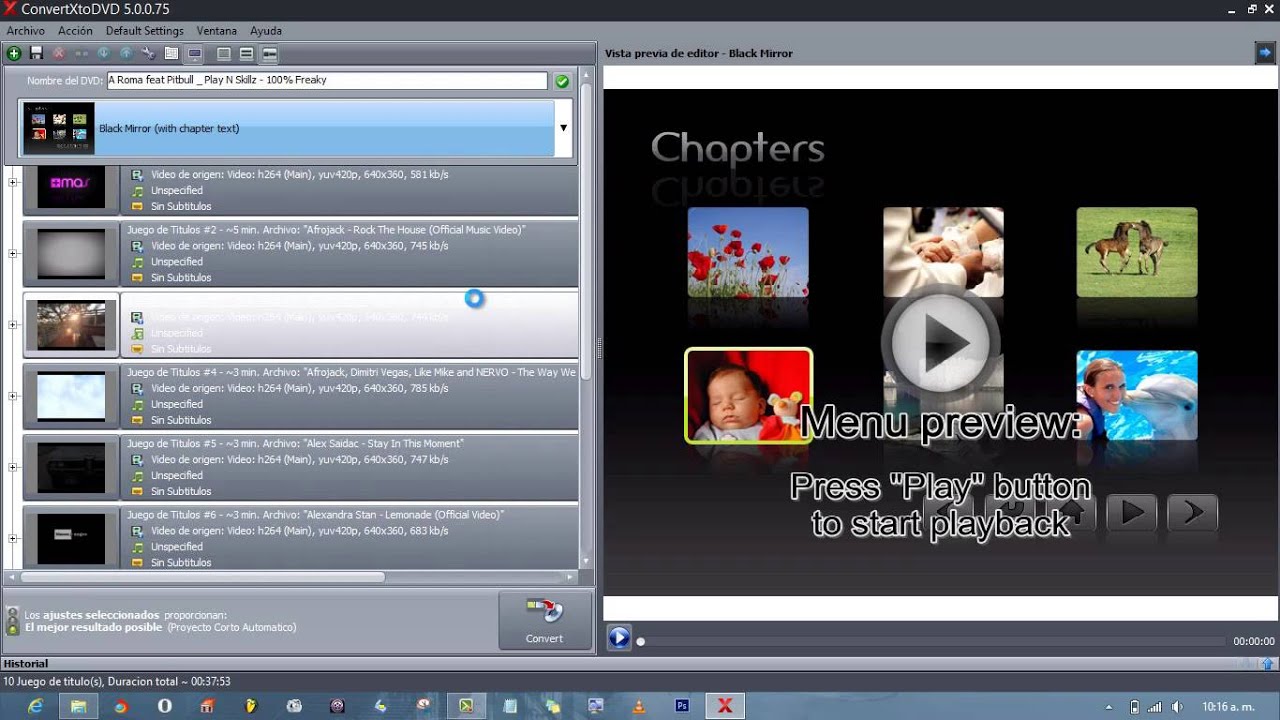This screenshot has width=1280, height=720.
Task: Click the green checkmark next to DVD name
Action: point(562,81)
